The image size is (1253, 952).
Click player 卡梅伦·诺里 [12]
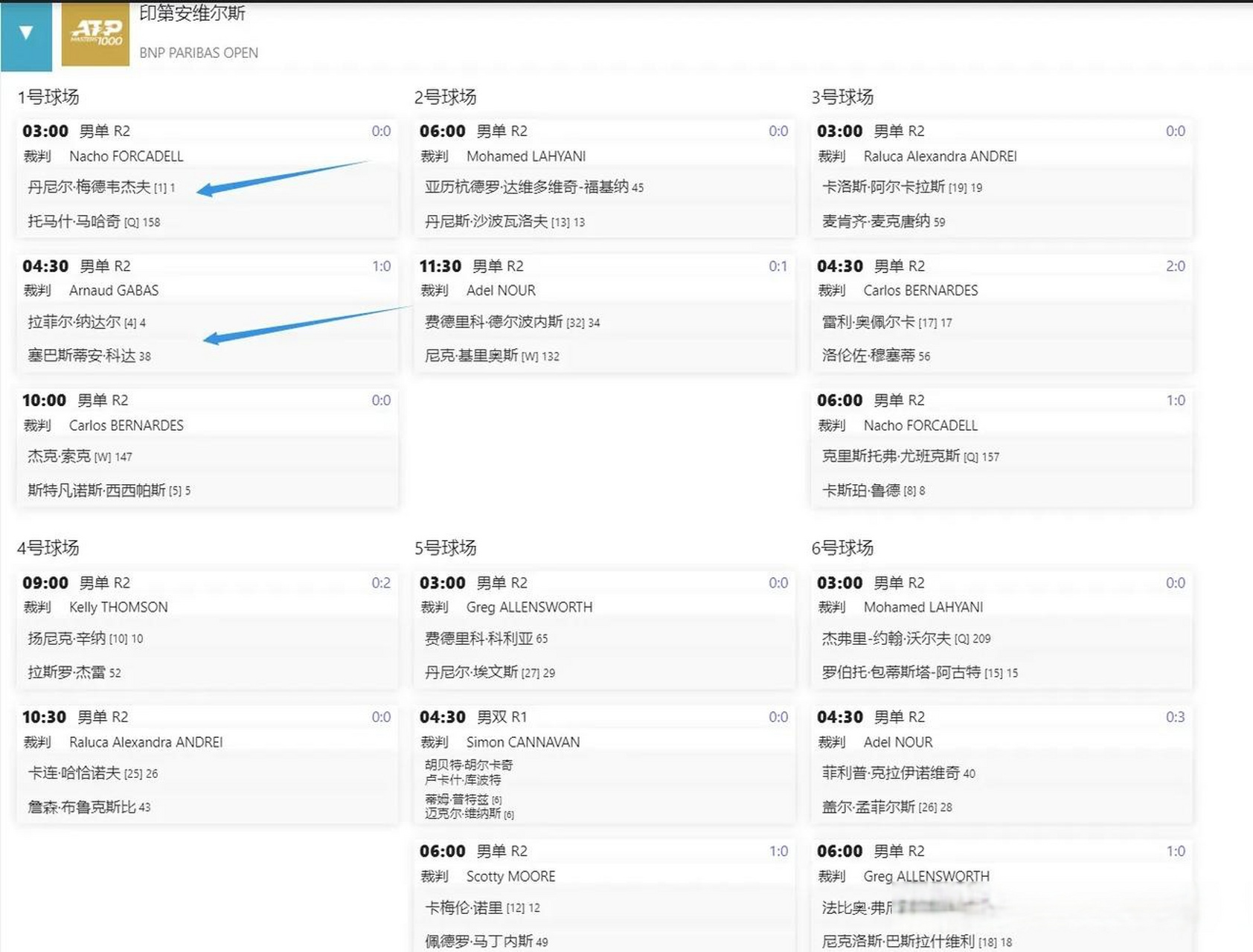point(482,908)
